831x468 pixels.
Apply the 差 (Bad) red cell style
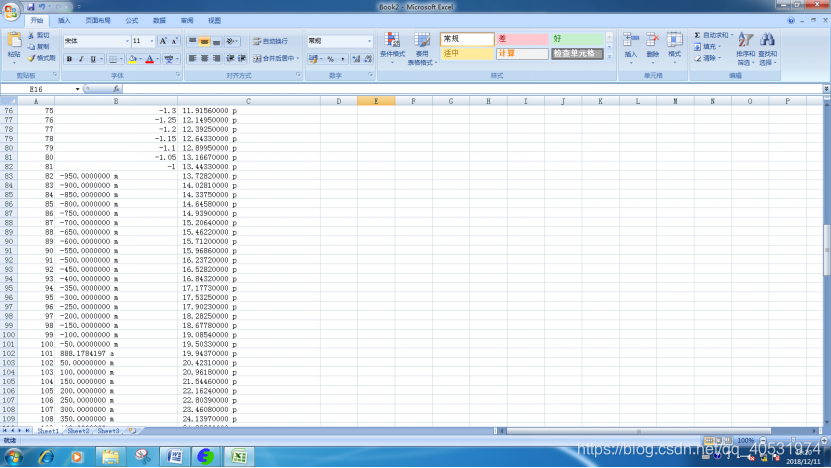(522, 39)
